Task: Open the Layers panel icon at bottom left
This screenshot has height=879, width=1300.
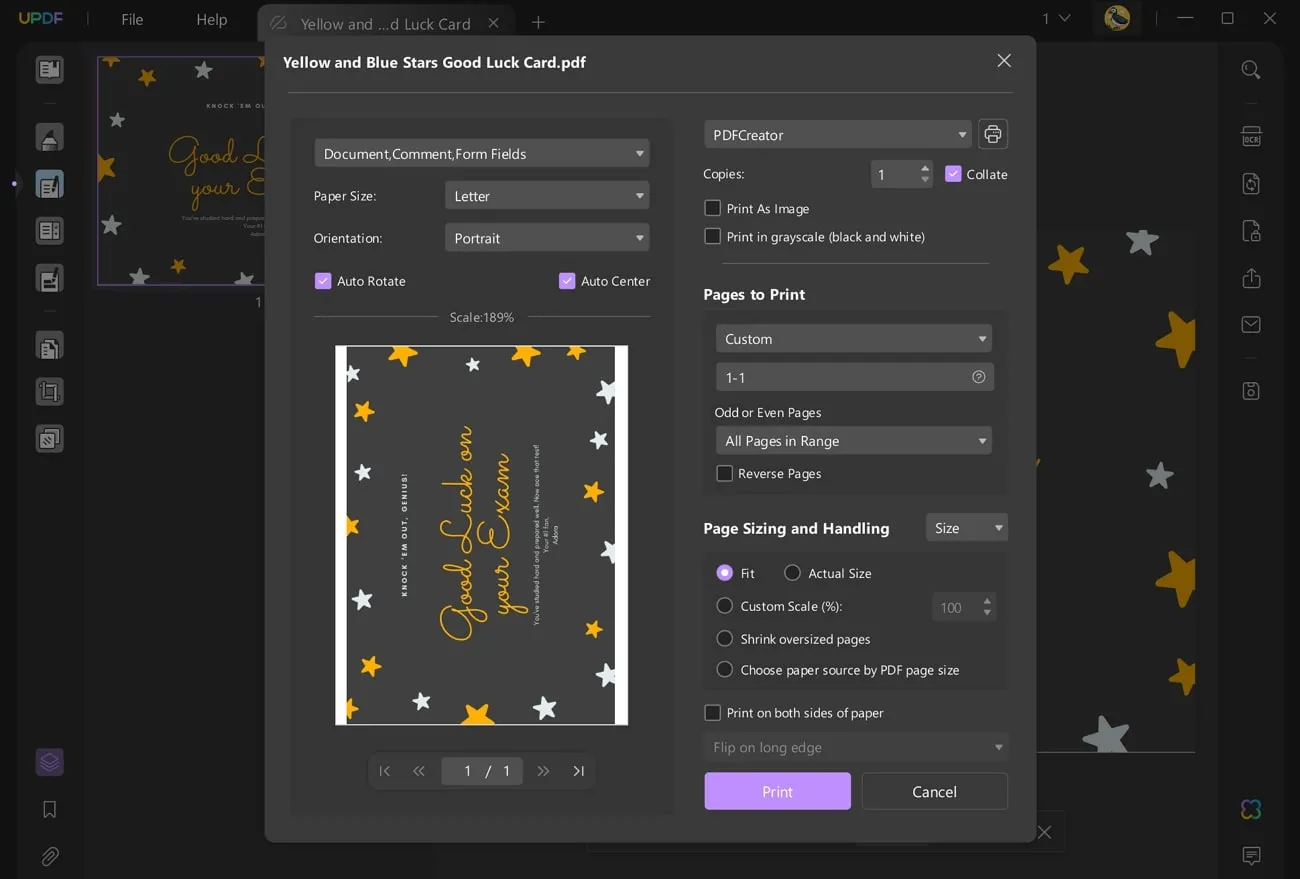Action: pyautogui.click(x=49, y=762)
